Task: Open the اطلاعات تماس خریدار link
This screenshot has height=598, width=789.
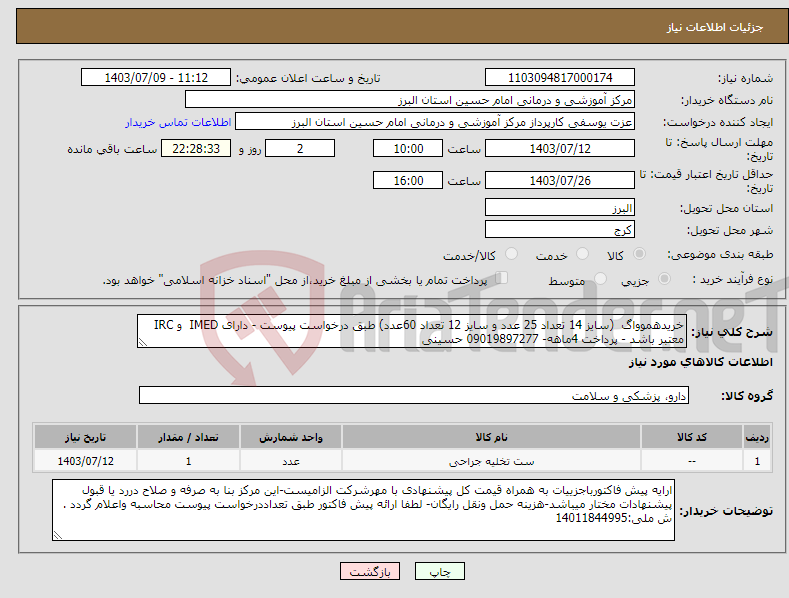Action: pyautogui.click(x=178, y=122)
